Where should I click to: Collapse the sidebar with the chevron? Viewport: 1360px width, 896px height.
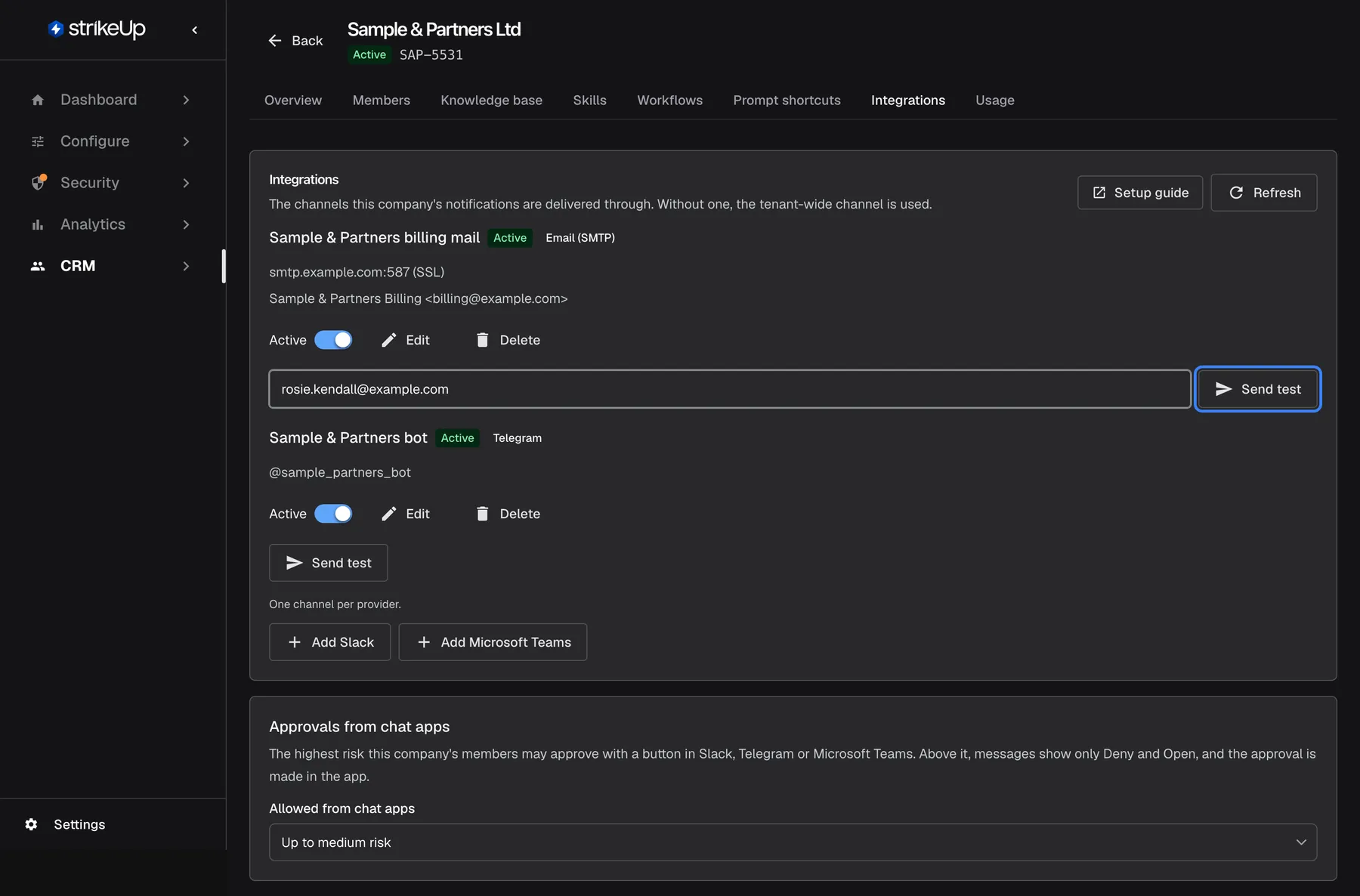pos(195,30)
